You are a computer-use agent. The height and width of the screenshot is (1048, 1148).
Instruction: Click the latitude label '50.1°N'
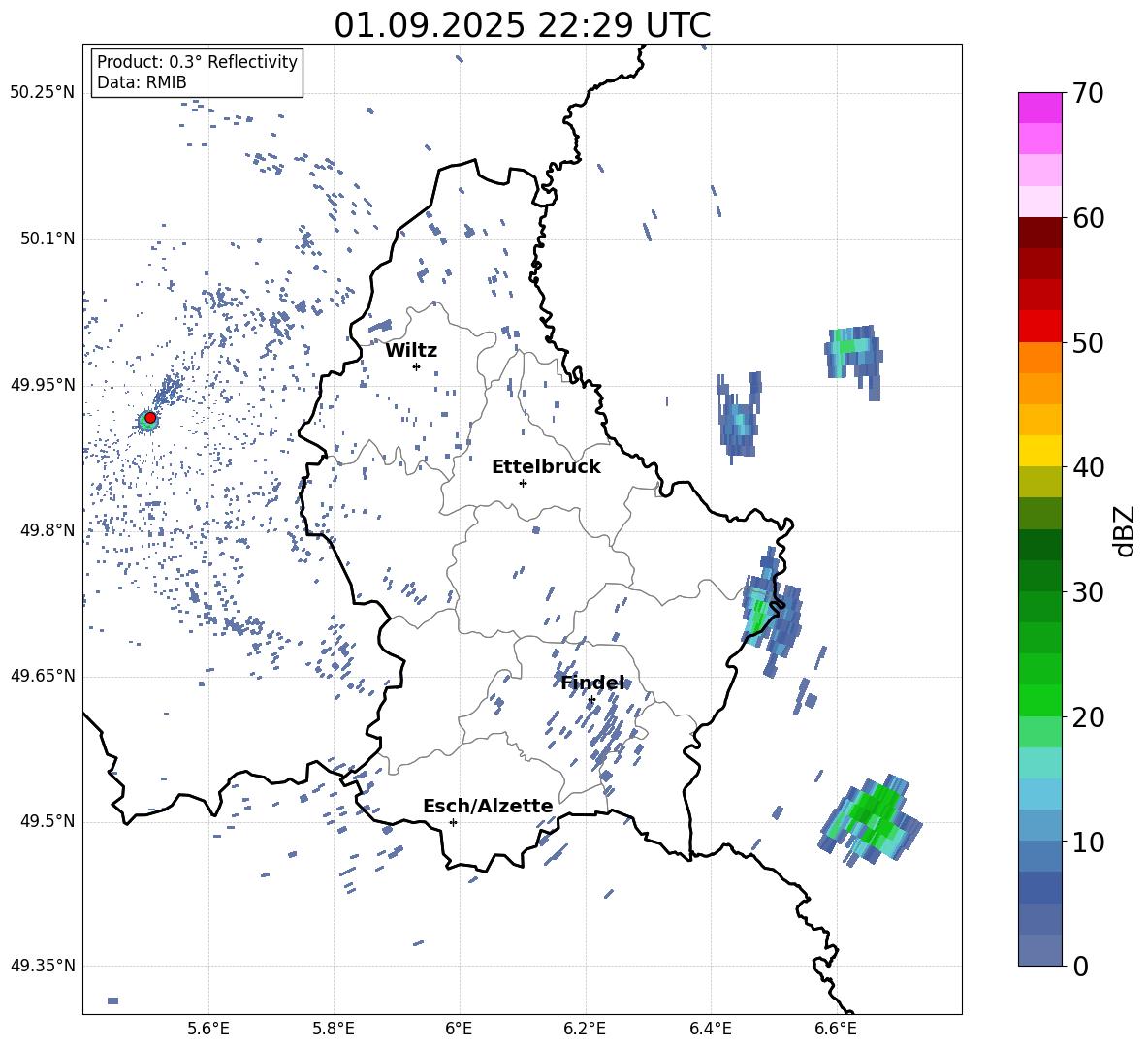pos(48,239)
